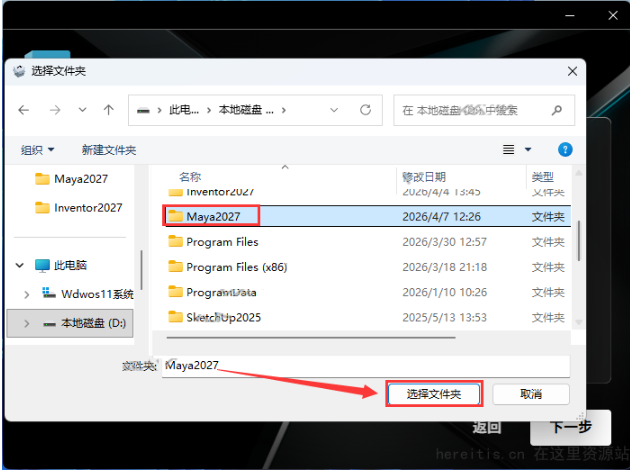Click the navigation pane scrollbar

point(141,270)
